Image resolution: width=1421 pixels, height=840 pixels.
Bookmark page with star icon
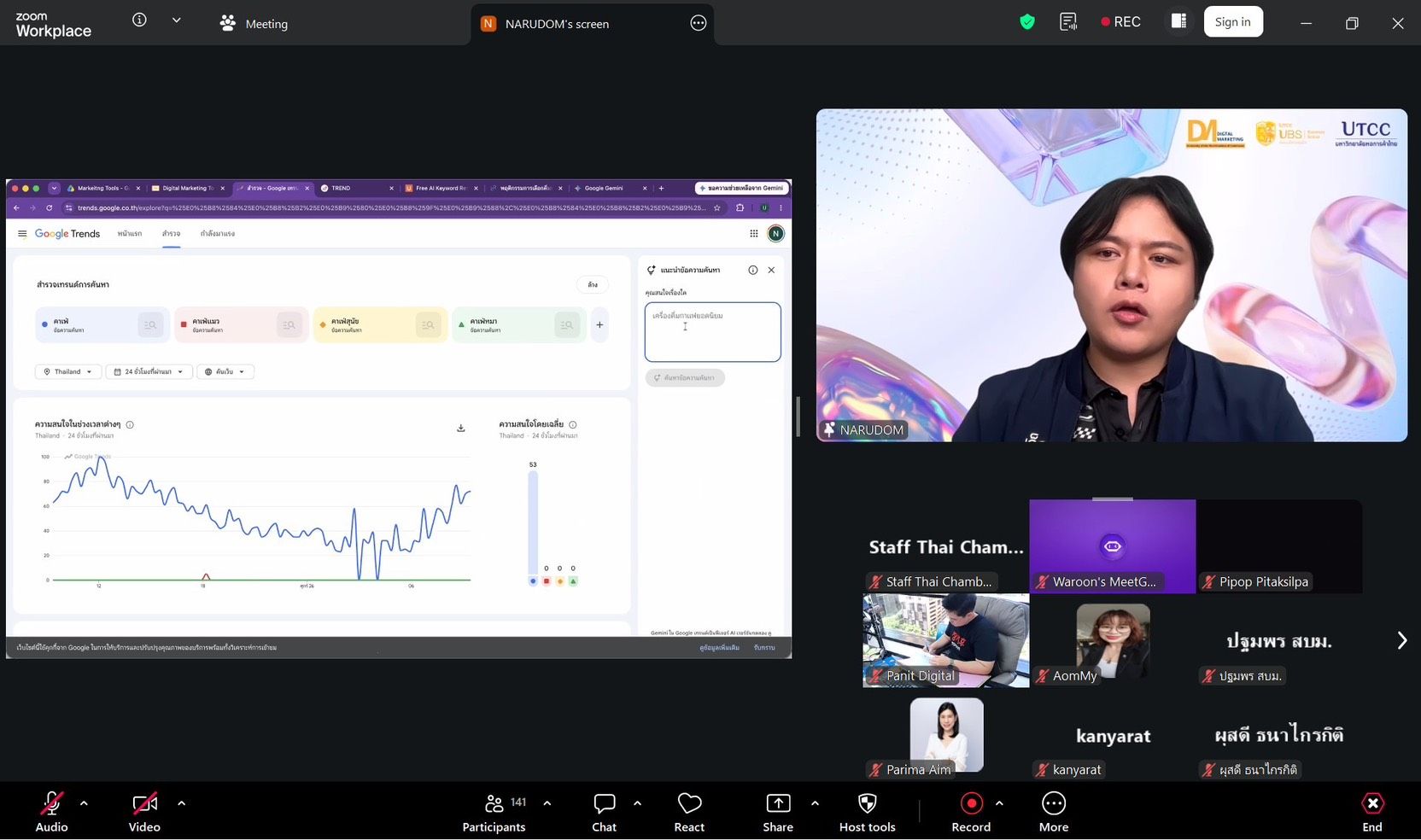point(717,207)
